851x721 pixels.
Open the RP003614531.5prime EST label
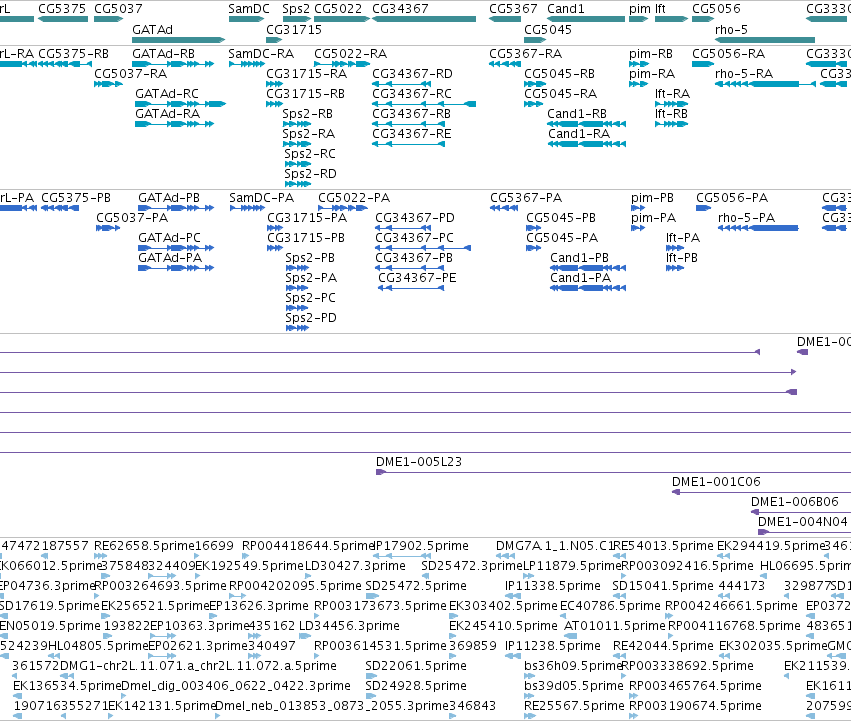pyautogui.click(x=380, y=646)
